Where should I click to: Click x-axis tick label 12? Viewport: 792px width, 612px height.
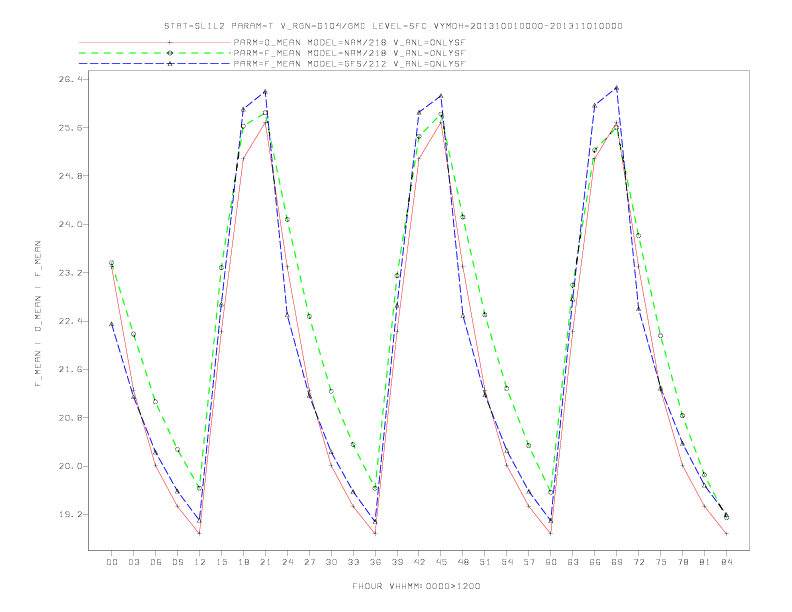coord(200,562)
